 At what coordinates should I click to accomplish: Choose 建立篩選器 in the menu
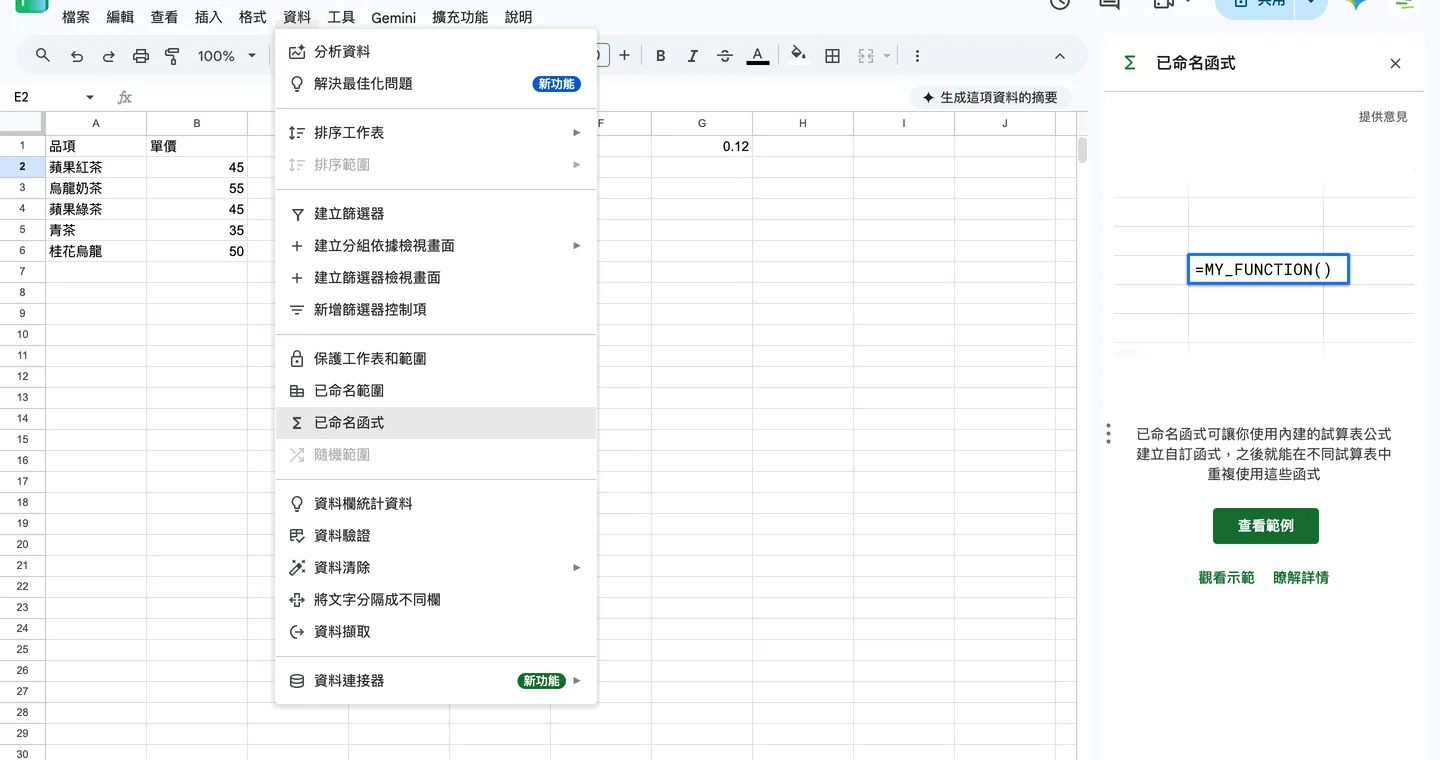tap(436, 213)
